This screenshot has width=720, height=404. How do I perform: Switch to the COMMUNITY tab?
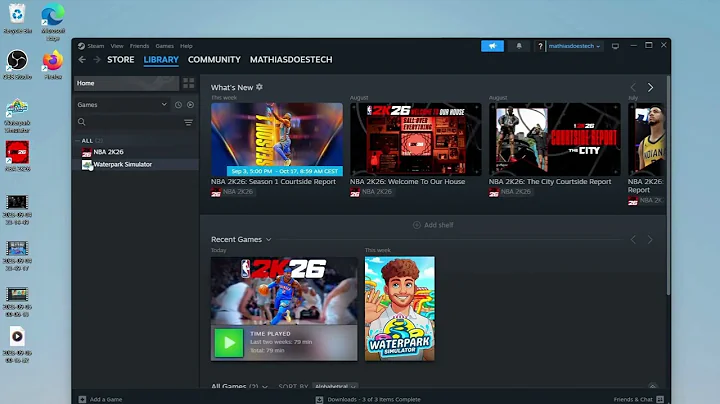(214, 60)
